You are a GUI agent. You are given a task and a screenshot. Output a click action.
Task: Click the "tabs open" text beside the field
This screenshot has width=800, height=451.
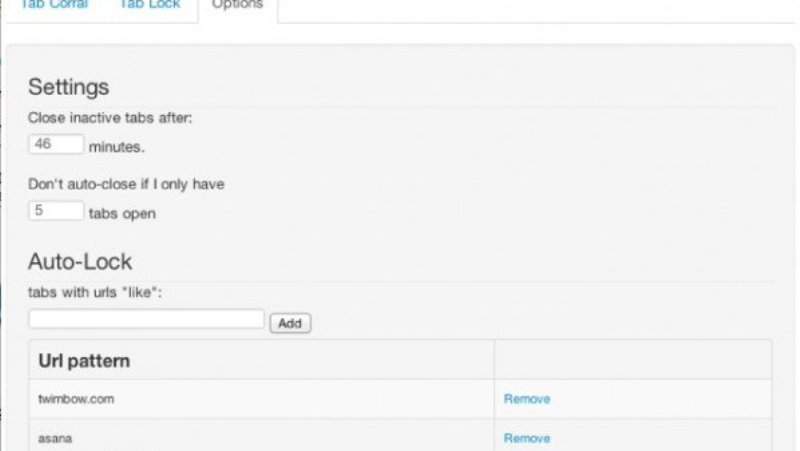click(122, 213)
